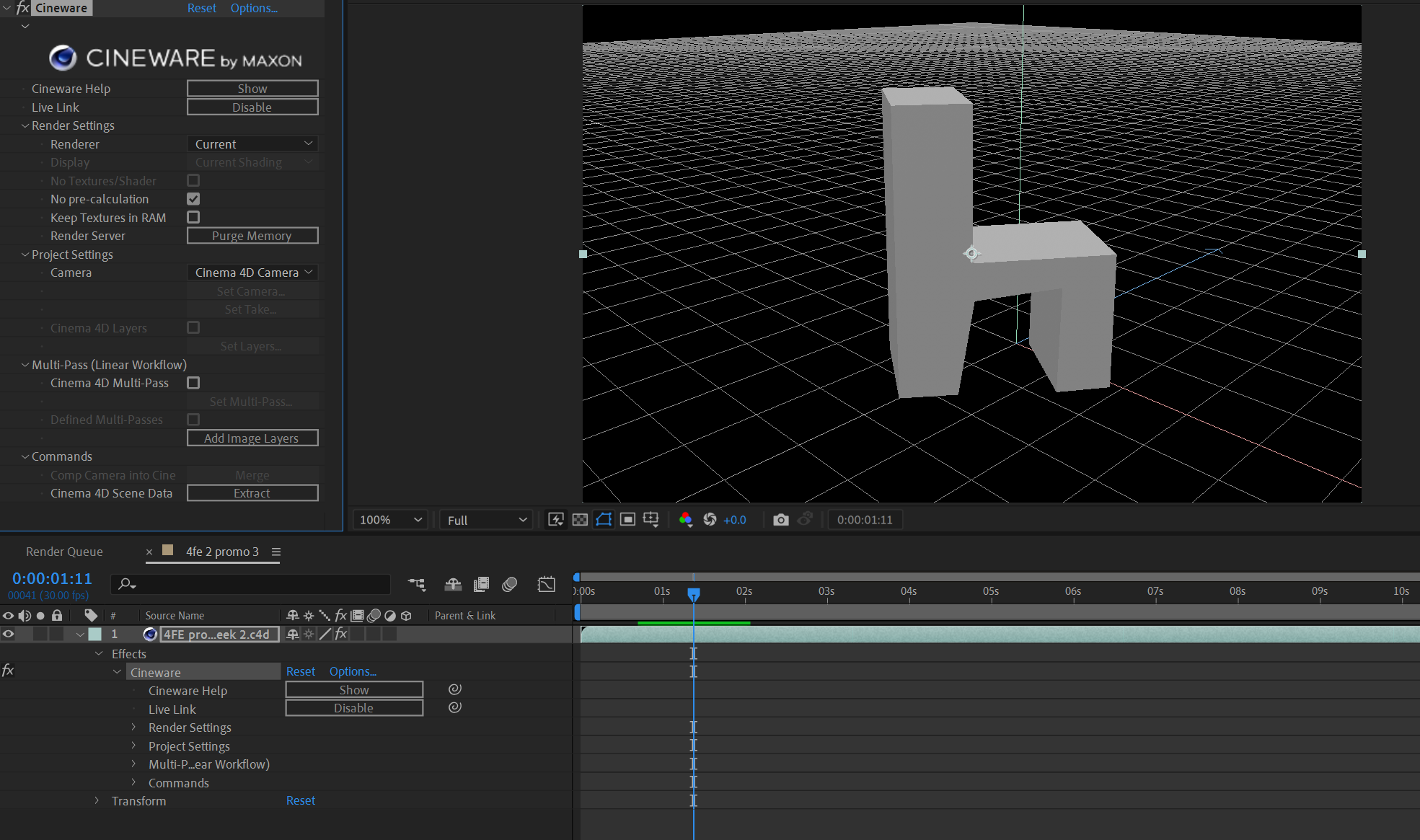The height and width of the screenshot is (840, 1420).
Task: Toggle the Transparency Grid checkerboard icon
Action: click(580, 519)
